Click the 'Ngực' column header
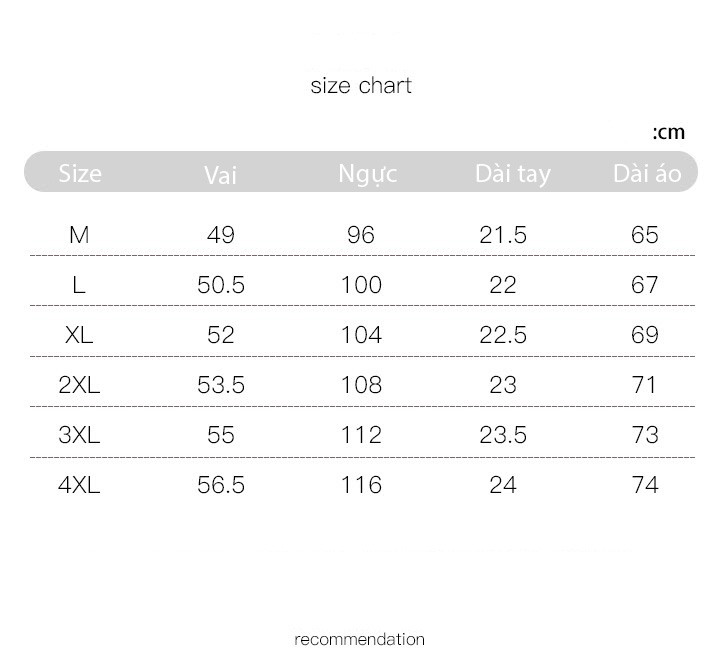The height and width of the screenshot is (663, 720). pos(367,174)
